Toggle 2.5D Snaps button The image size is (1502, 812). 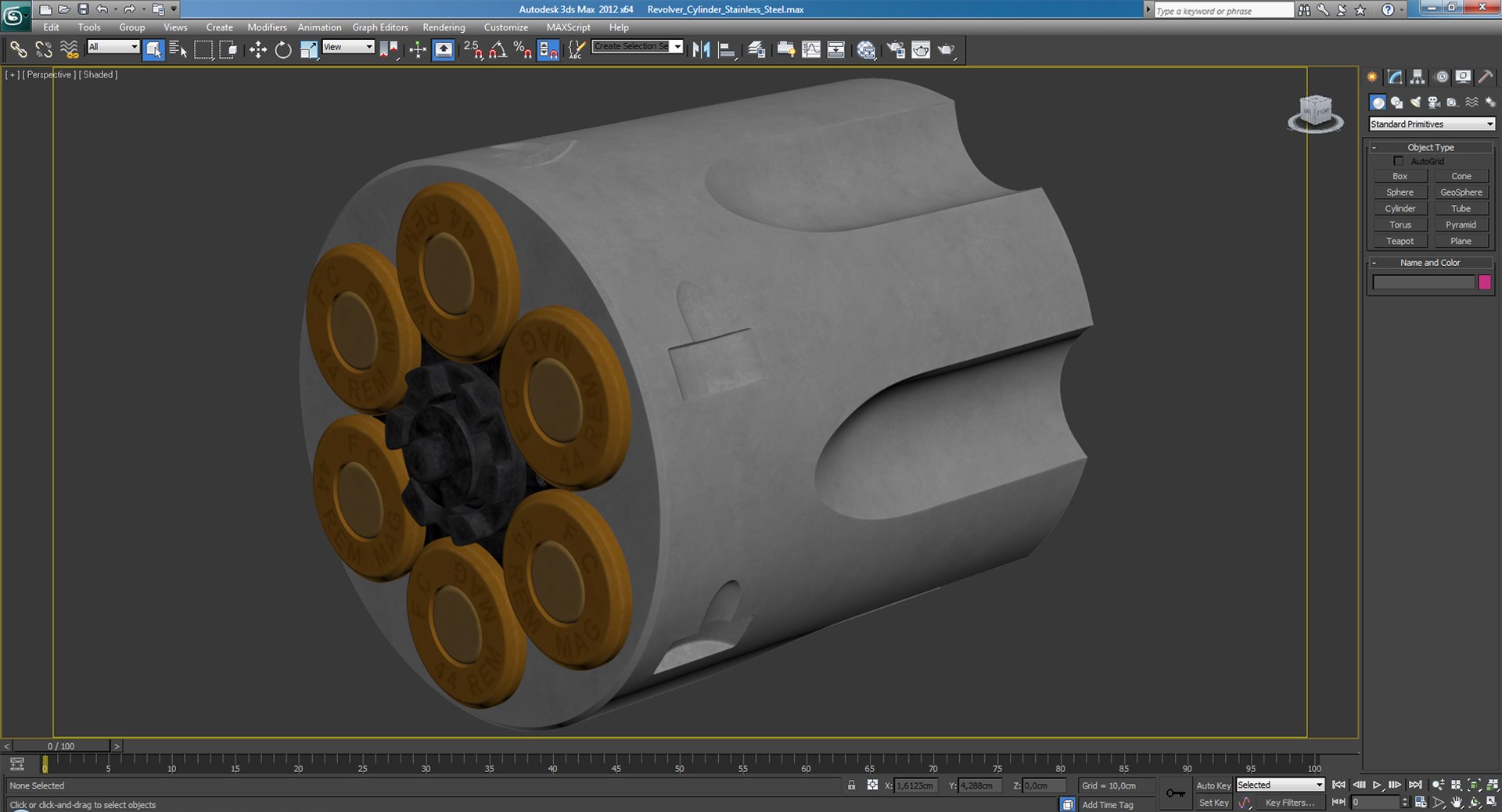[473, 49]
